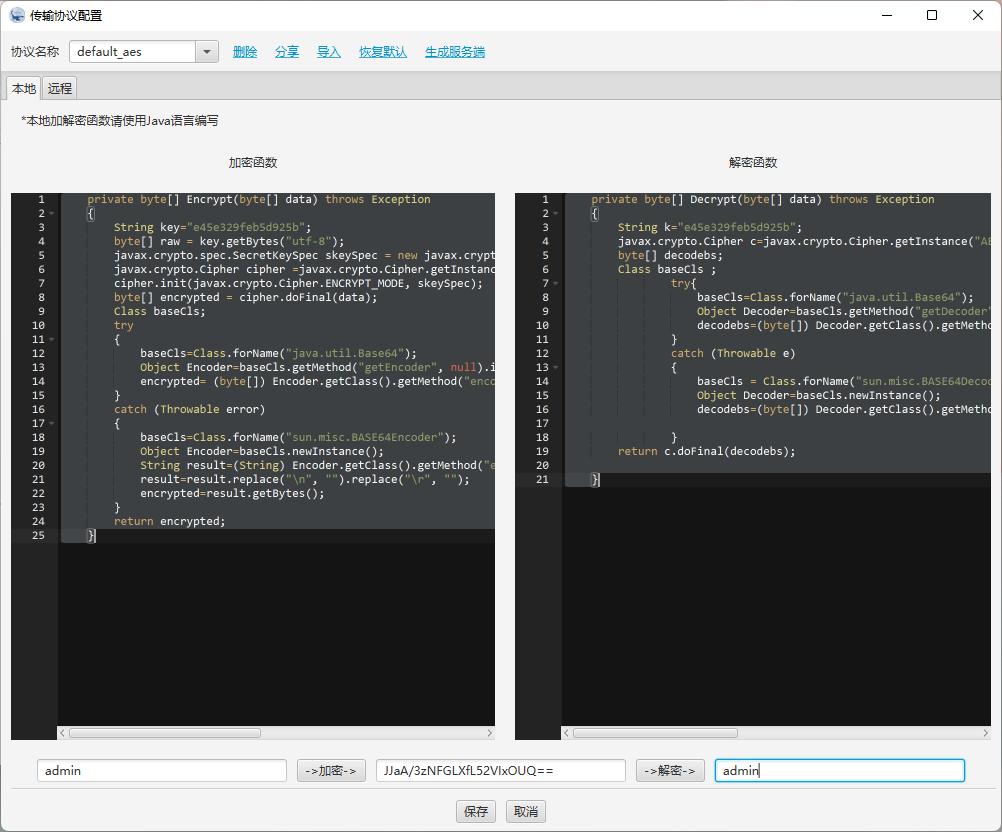
Task: Click the app icon in the title bar
Action: tap(17, 15)
